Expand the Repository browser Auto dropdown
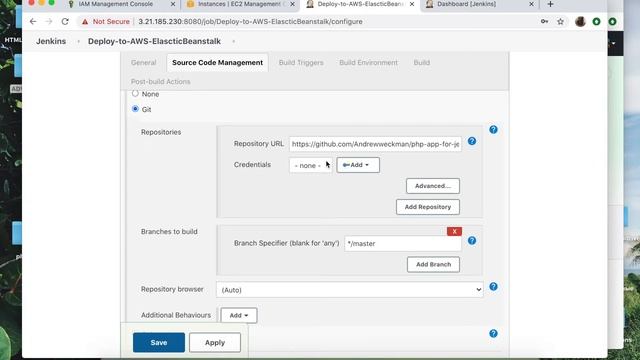The image size is (640, 360). point(350,290)
